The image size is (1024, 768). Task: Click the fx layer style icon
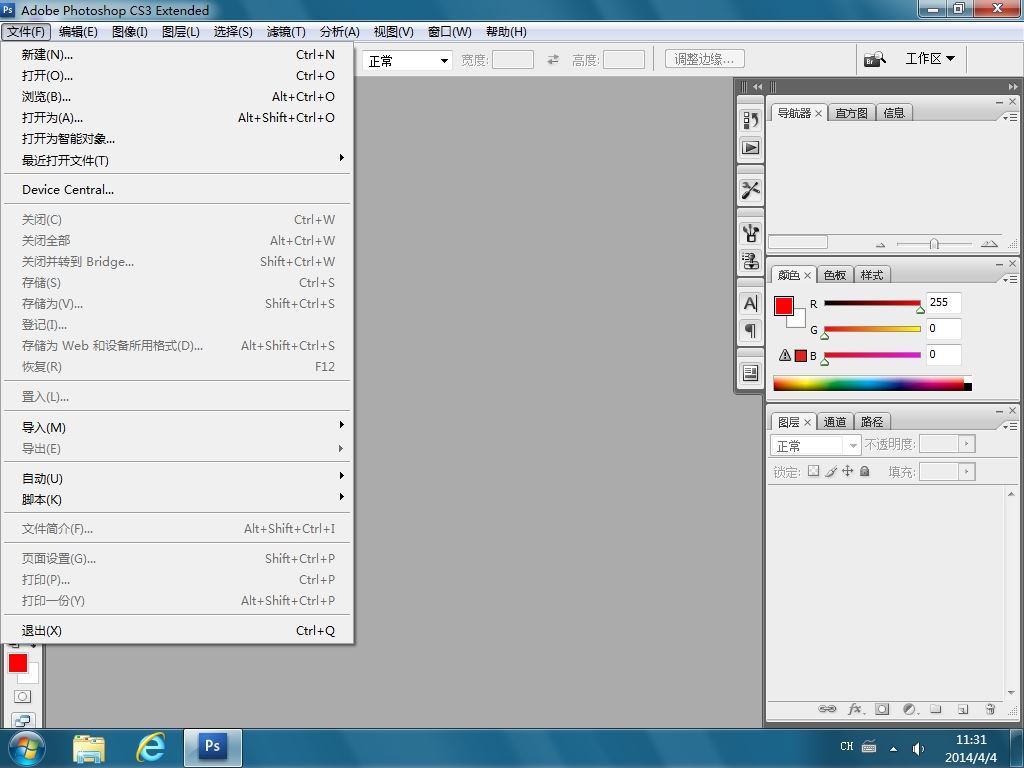tap(855, 709)
